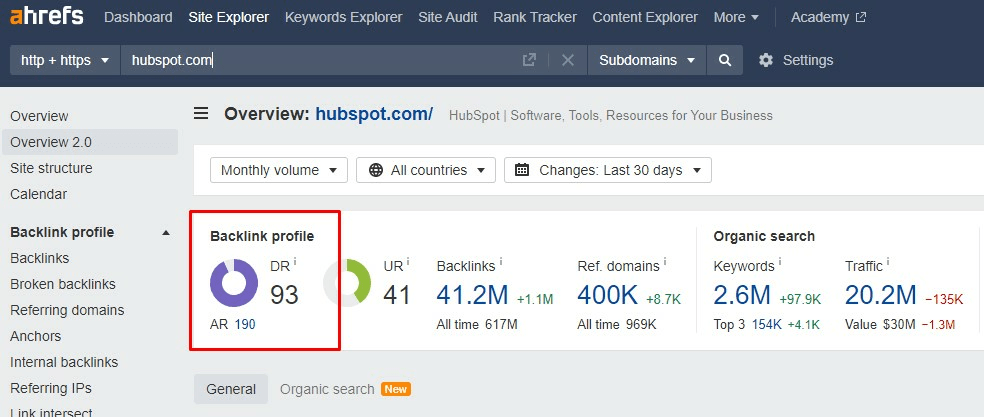Click the Traffic info icon
The image size is (984, 417).
click(888, 261)
